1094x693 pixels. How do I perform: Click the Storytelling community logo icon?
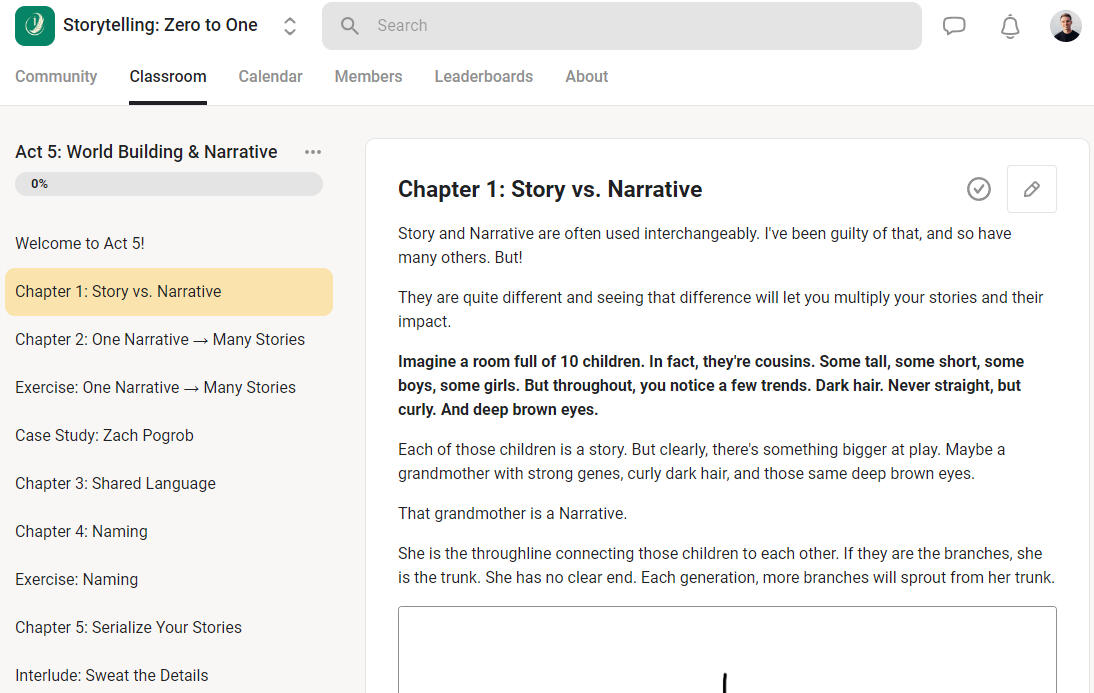(35, 26)
